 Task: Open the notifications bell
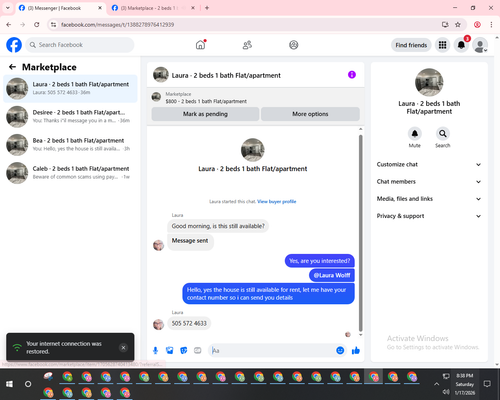(461, 45)
